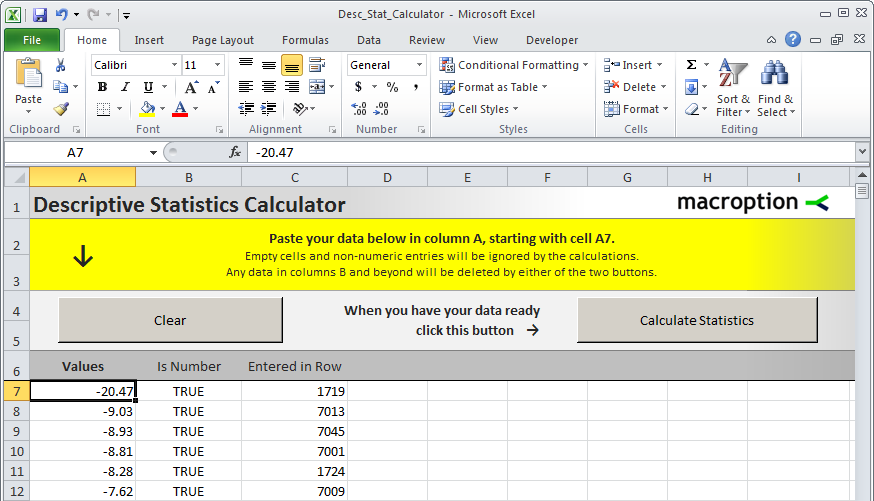Click the AutoSum sigma icon

tap(691, 65)
